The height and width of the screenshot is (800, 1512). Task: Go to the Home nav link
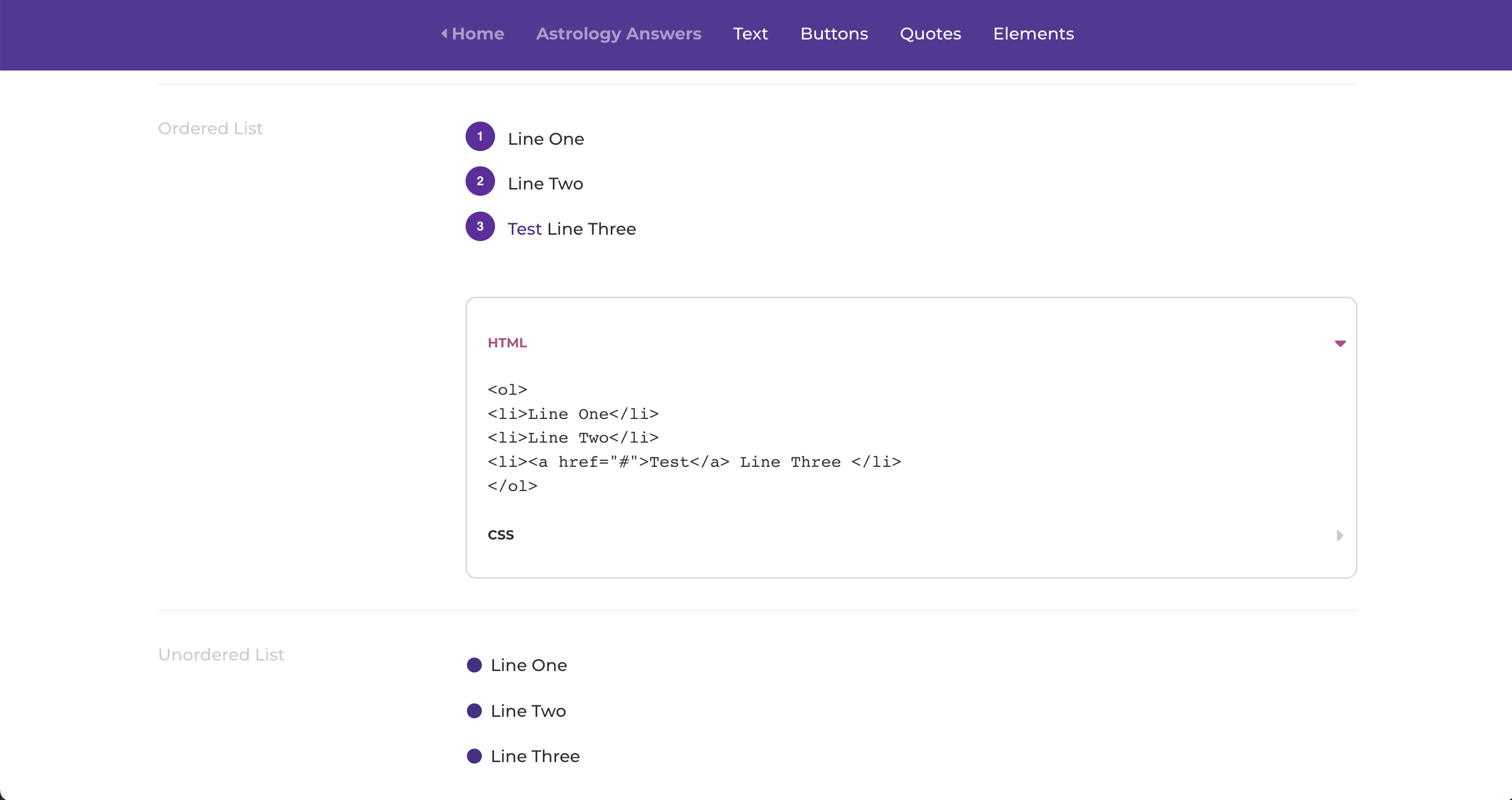[478, 34]
